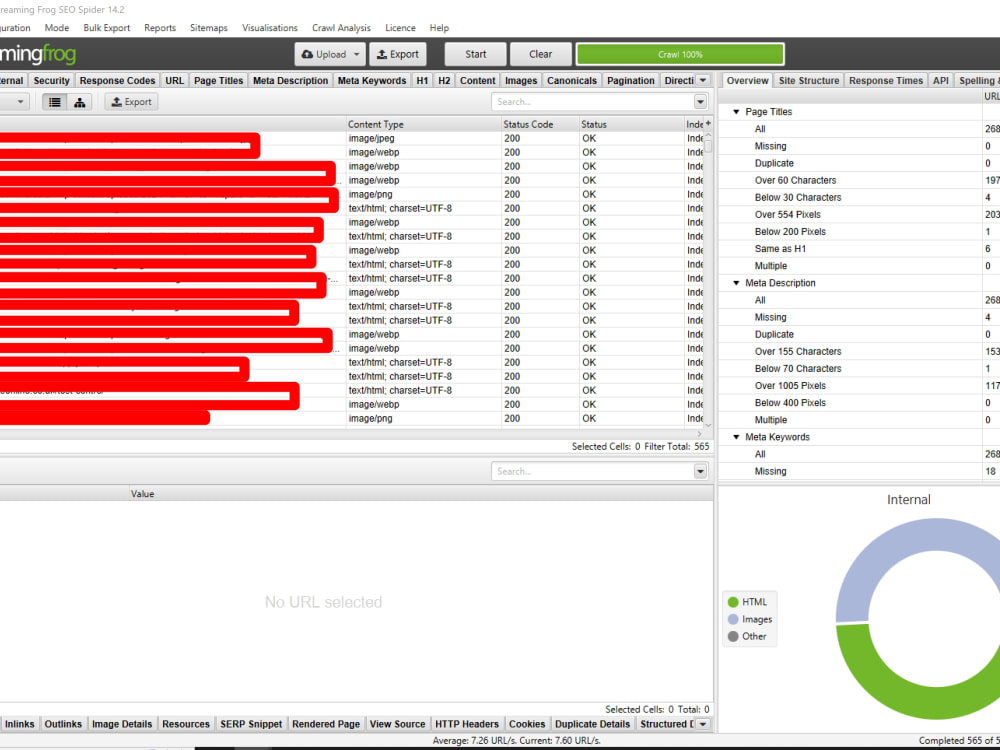This screenshot has width=1000, height=750.
Task: Click the Clear button
Action: pos(541,54)
